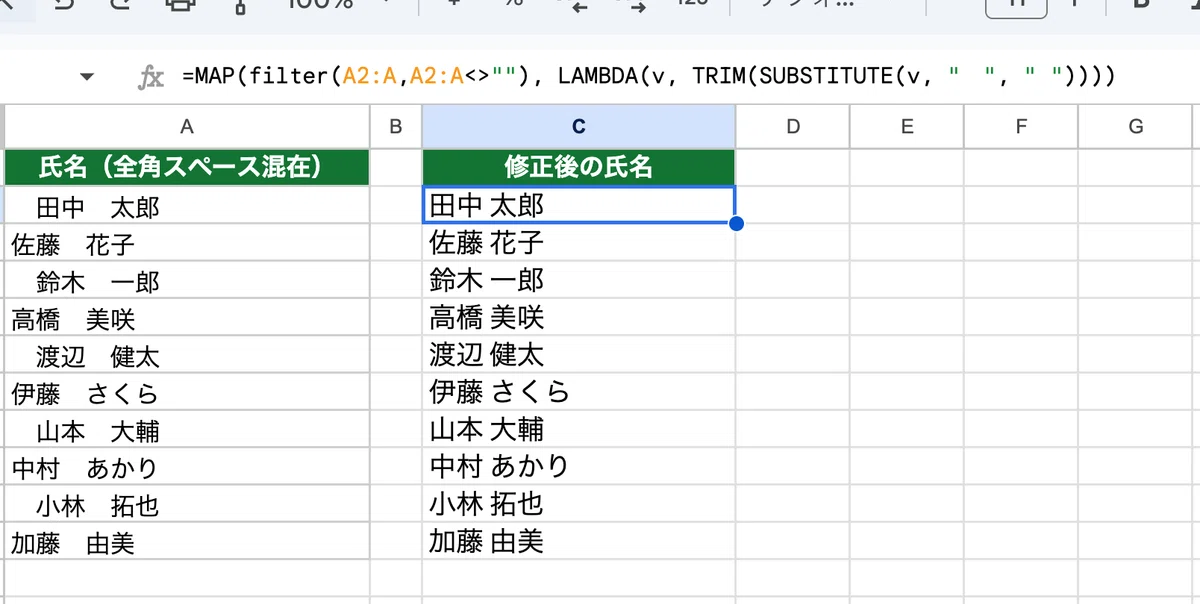Viewport: 1200px width, 604px height.
Task: Select the corrected name 田中 太郎 in column C
Action: [x=579, y=205]
